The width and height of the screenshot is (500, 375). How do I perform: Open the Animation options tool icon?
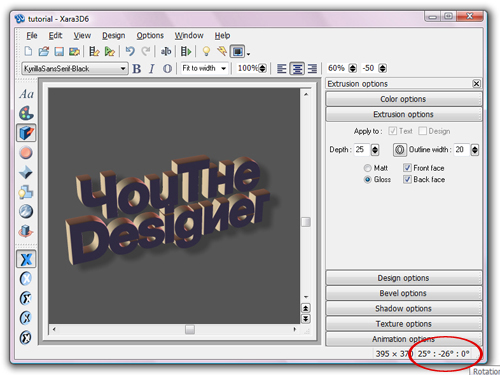click(26, 231)
